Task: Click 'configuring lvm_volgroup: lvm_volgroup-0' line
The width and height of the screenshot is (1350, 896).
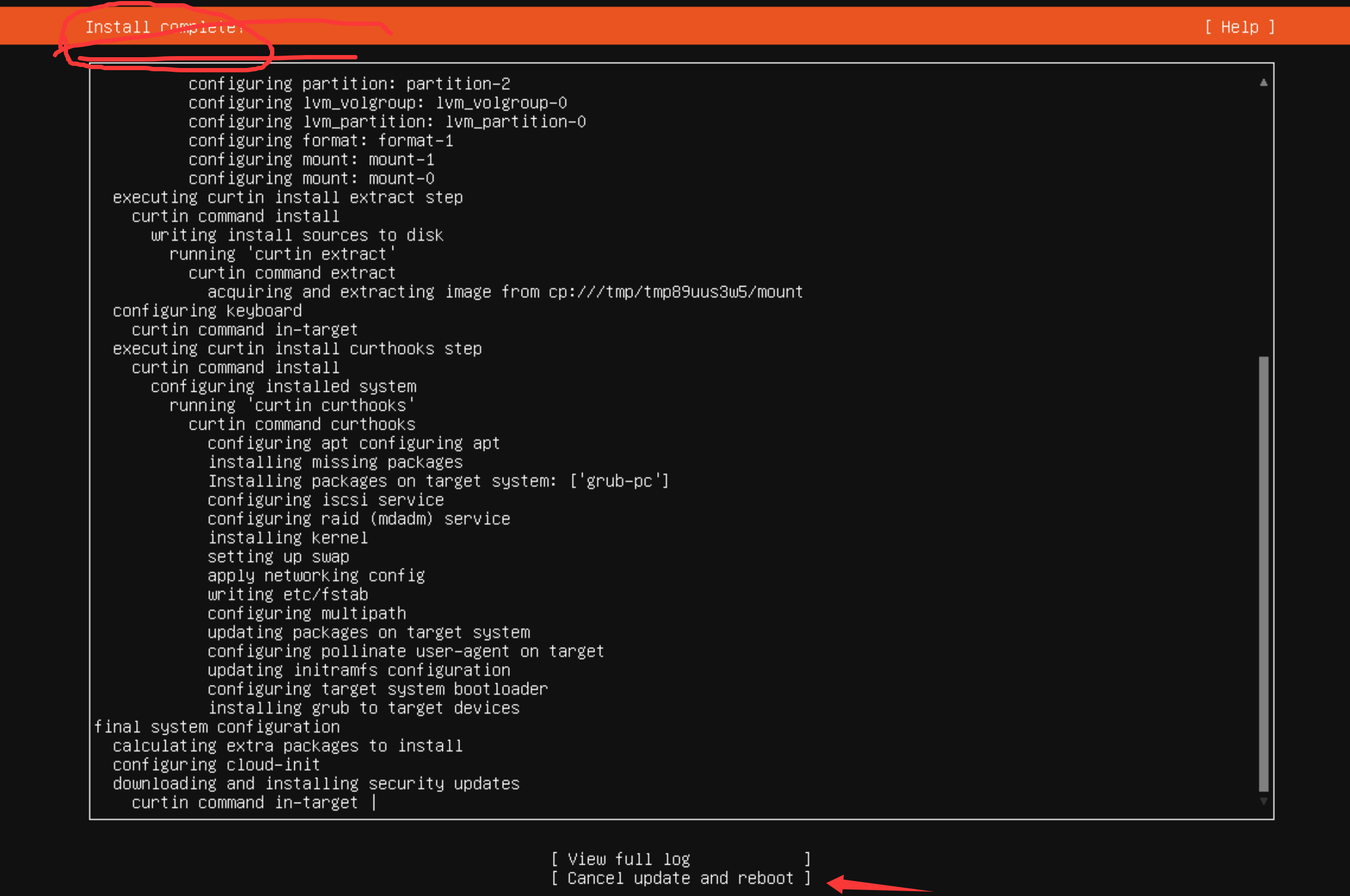Action: [377, 103]
